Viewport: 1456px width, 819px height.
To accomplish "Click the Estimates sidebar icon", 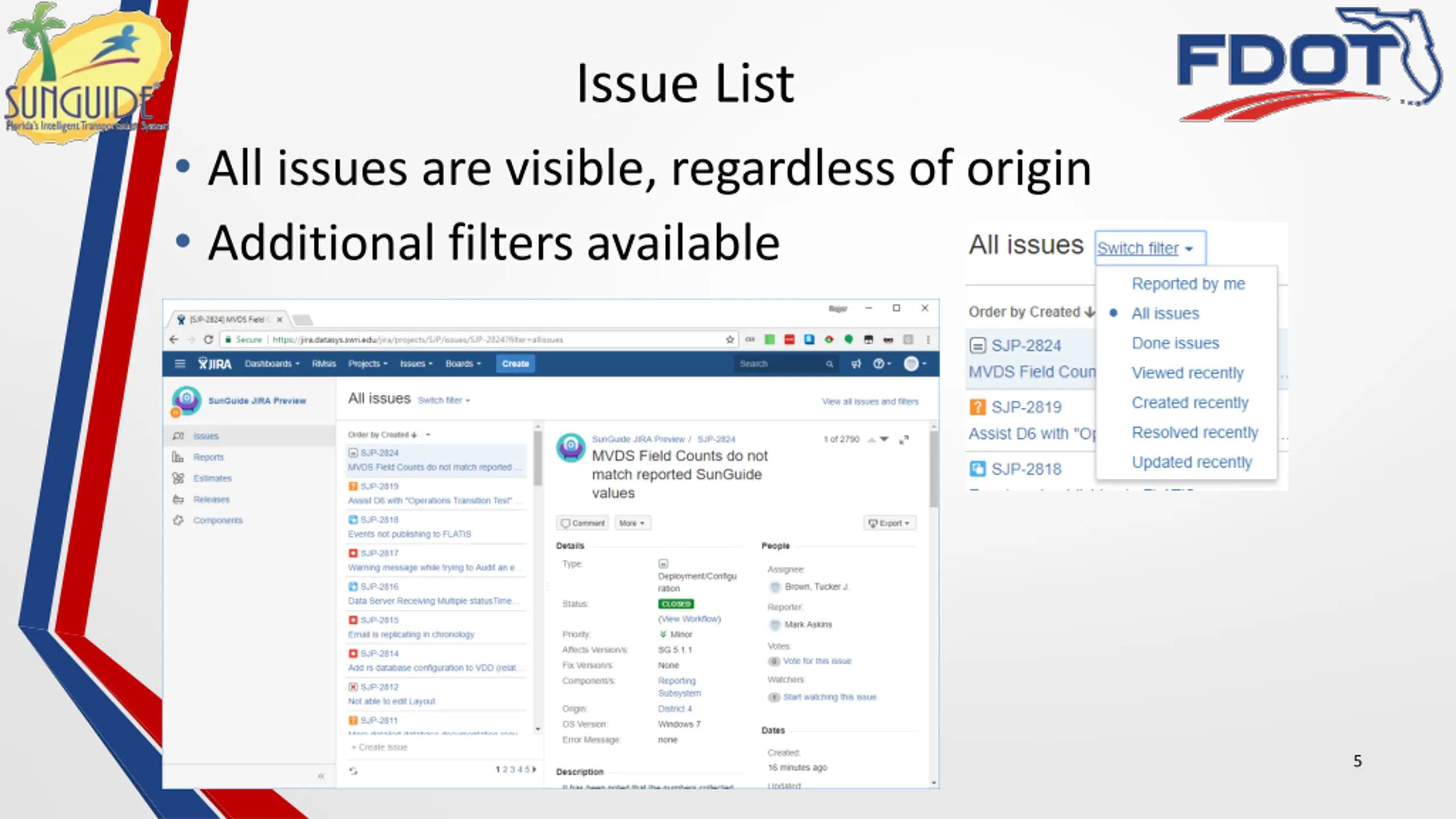I will (178, 478).
